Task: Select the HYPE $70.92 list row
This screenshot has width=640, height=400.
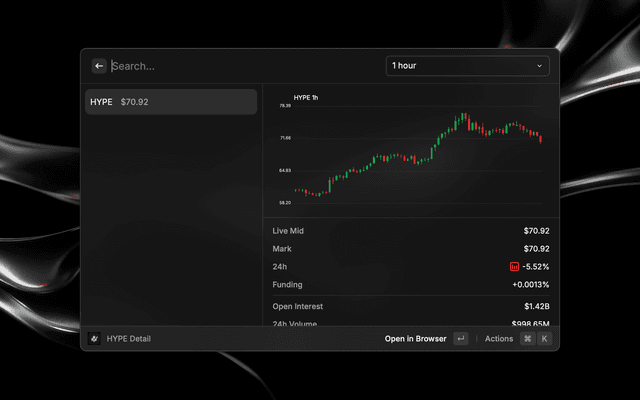Action: tap(171, 102)
